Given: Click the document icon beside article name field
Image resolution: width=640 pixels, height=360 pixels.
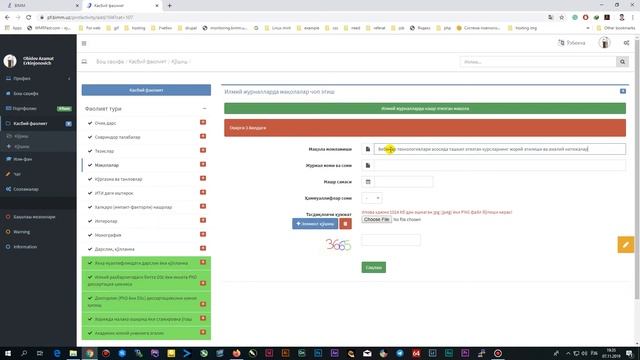Looking at the screenshot, I should (368, 149).
